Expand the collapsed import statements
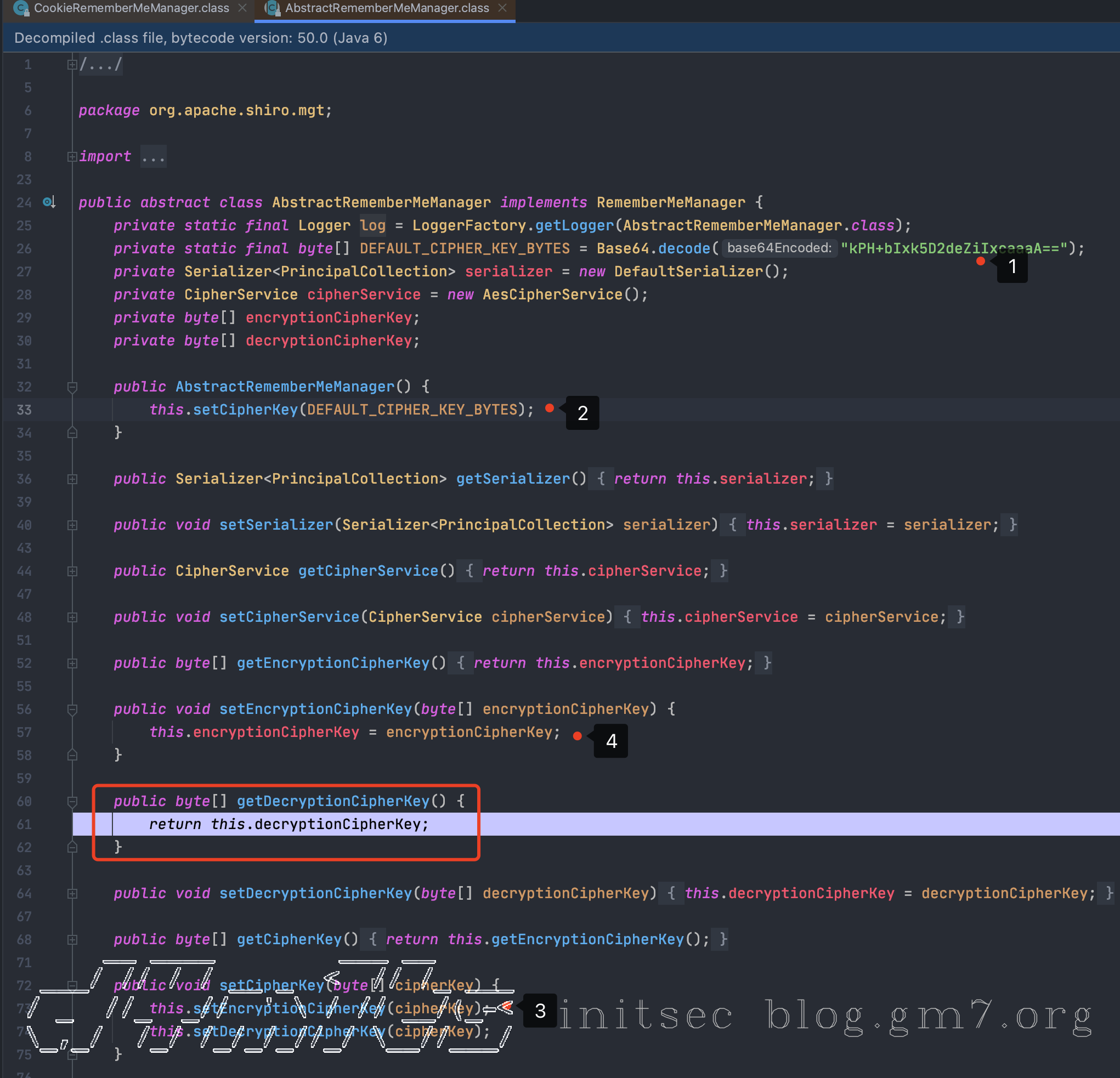 (x=72, y=156)
